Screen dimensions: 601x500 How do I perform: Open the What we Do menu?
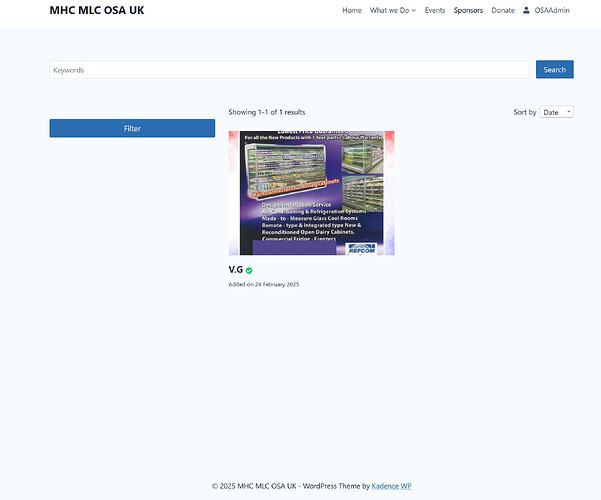pos(389,10)
